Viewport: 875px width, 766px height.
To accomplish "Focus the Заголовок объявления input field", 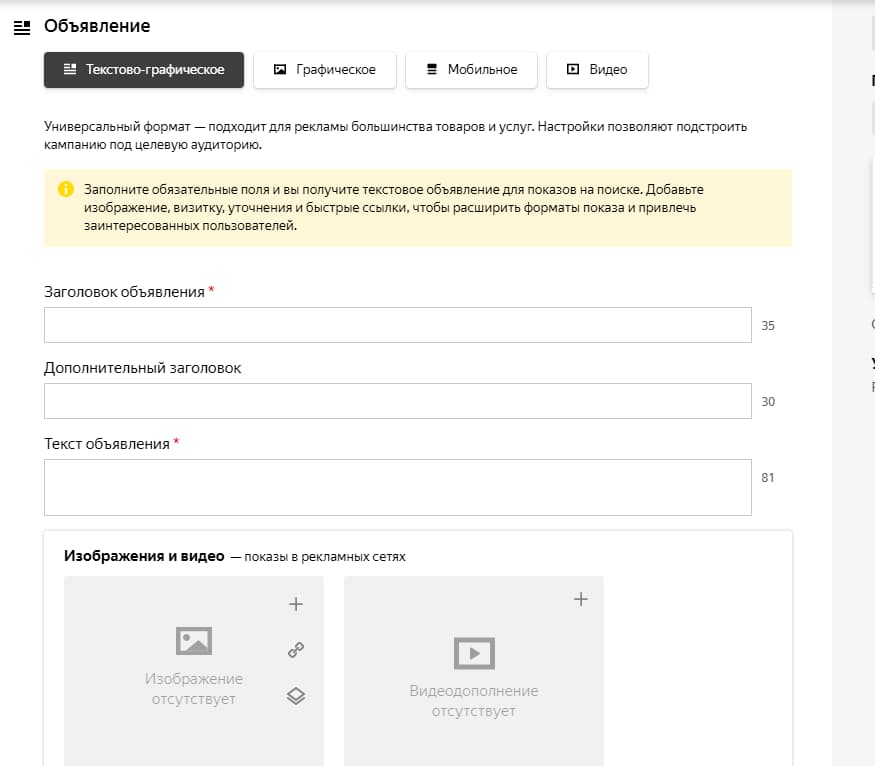I will (x=397, y=325).
